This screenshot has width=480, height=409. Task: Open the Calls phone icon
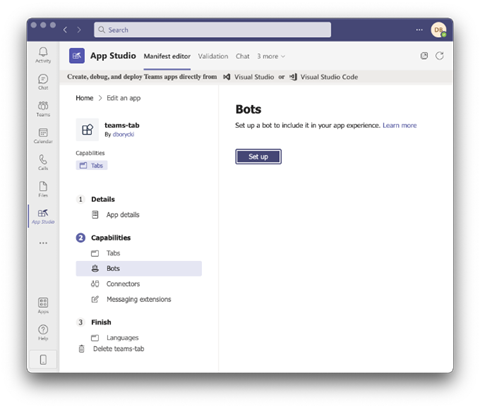(x=43, y=162)
